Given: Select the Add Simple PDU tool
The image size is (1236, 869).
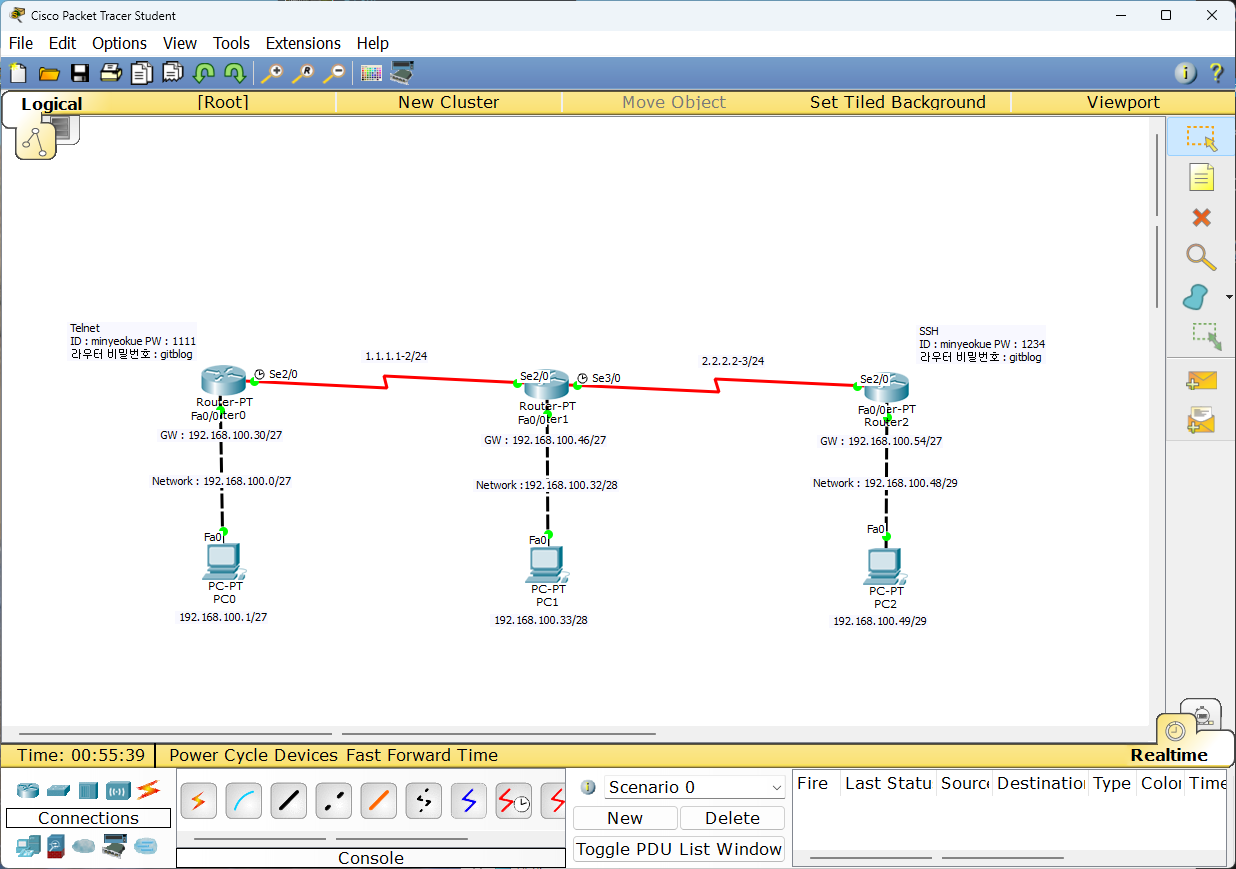Looking at the screenshot, I should coord(1201,380).
